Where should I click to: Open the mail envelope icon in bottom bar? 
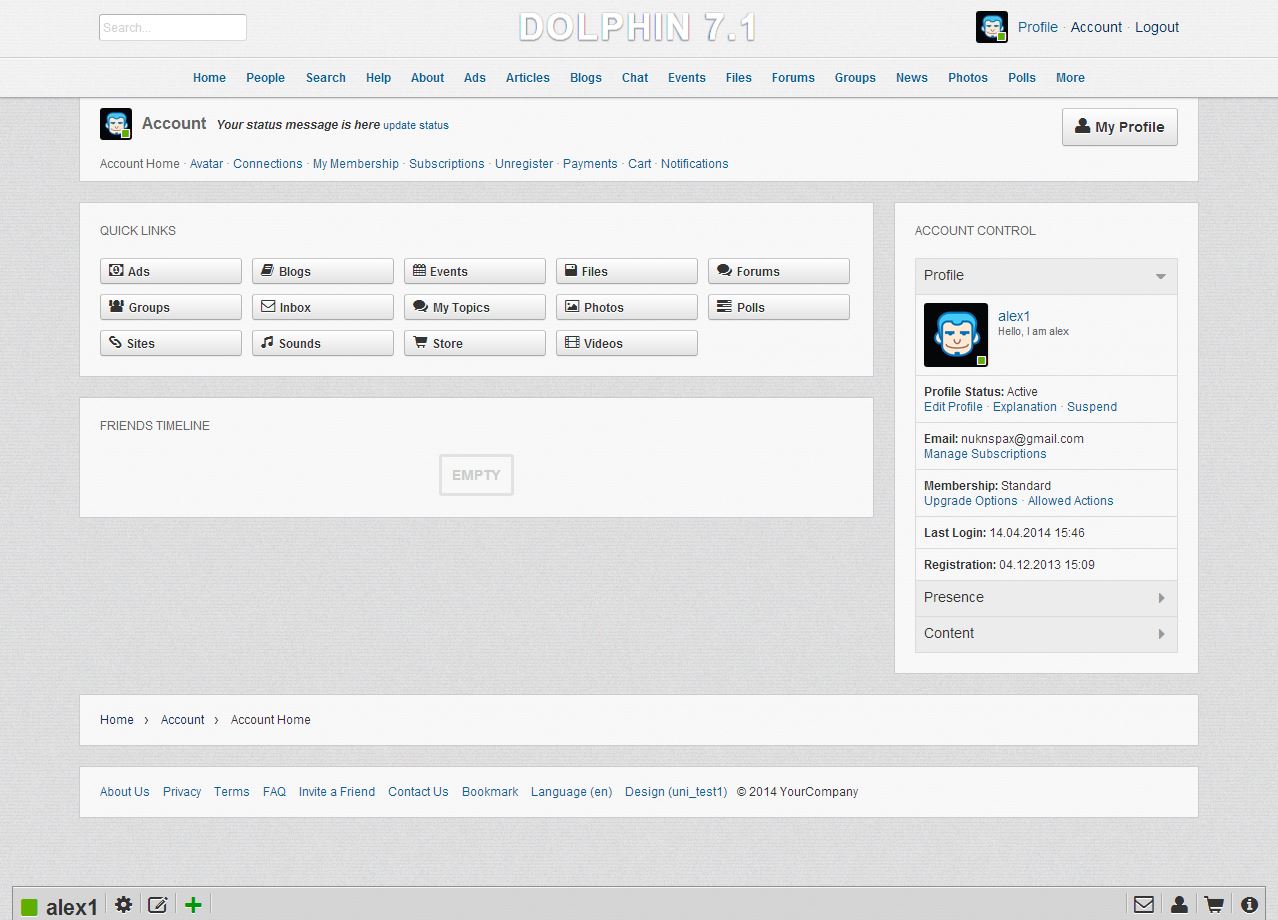[x=1143, y=904]
